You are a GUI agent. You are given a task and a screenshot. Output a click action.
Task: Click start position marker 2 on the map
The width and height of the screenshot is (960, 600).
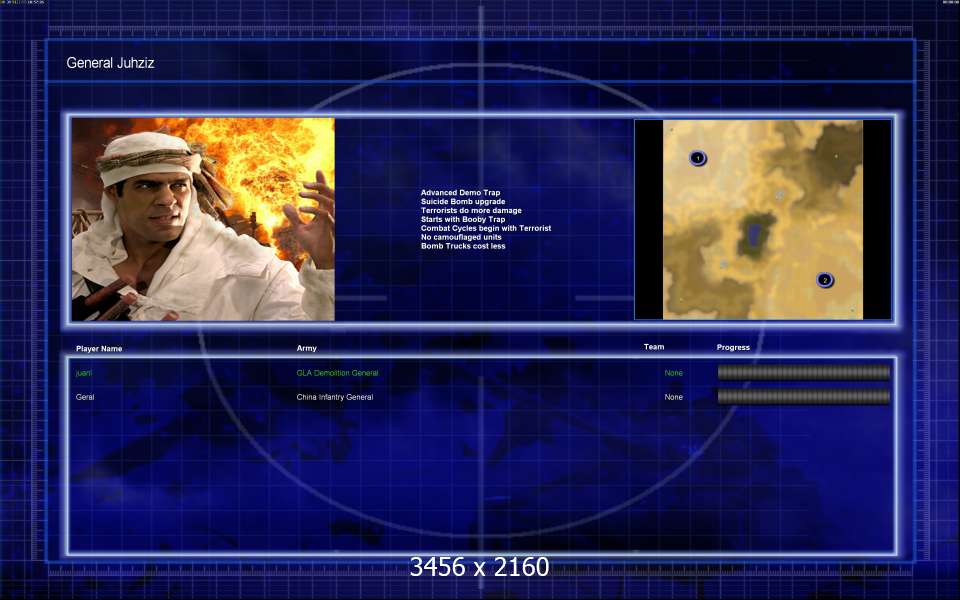click(x=825, y=280)
